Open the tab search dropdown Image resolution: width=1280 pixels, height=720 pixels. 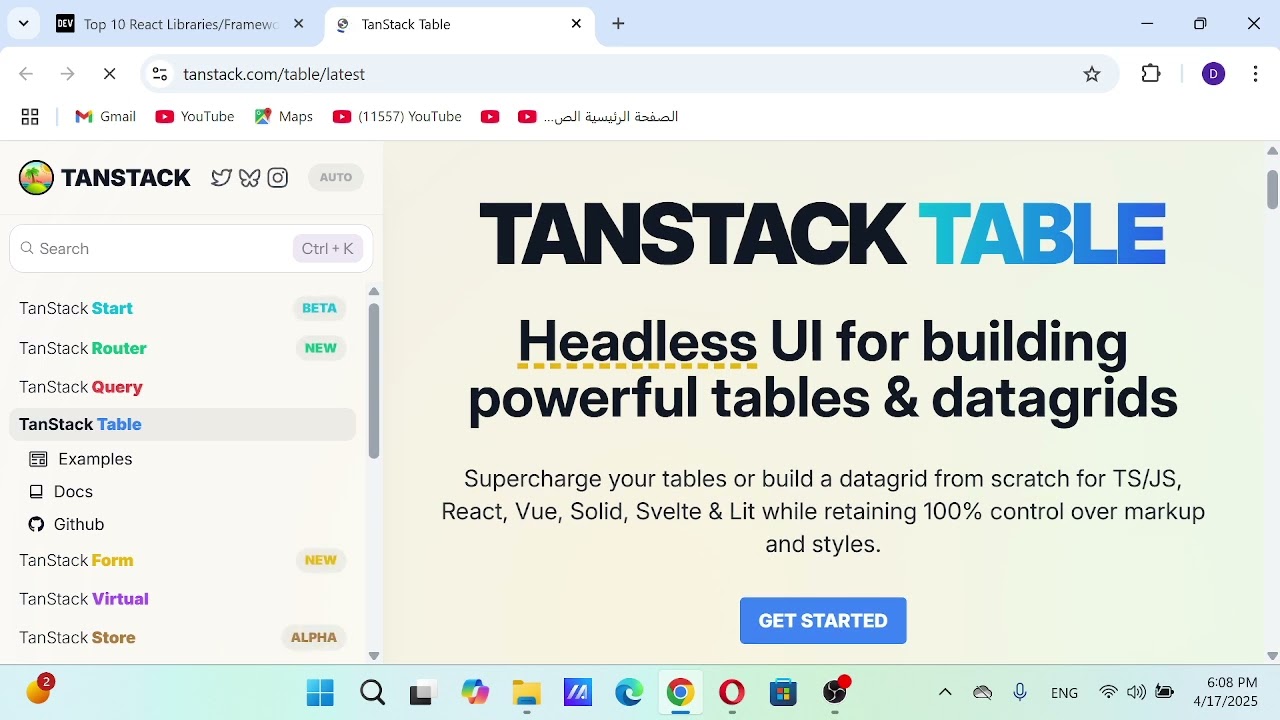tap(23, 24)
